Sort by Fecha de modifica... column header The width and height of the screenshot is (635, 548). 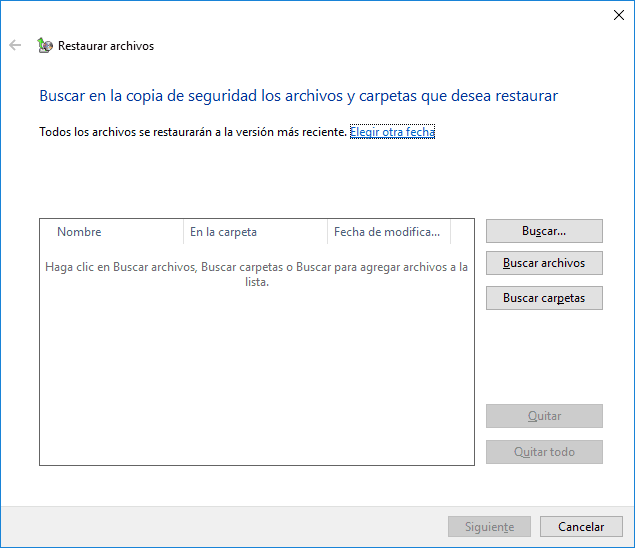tap(389, 232)
